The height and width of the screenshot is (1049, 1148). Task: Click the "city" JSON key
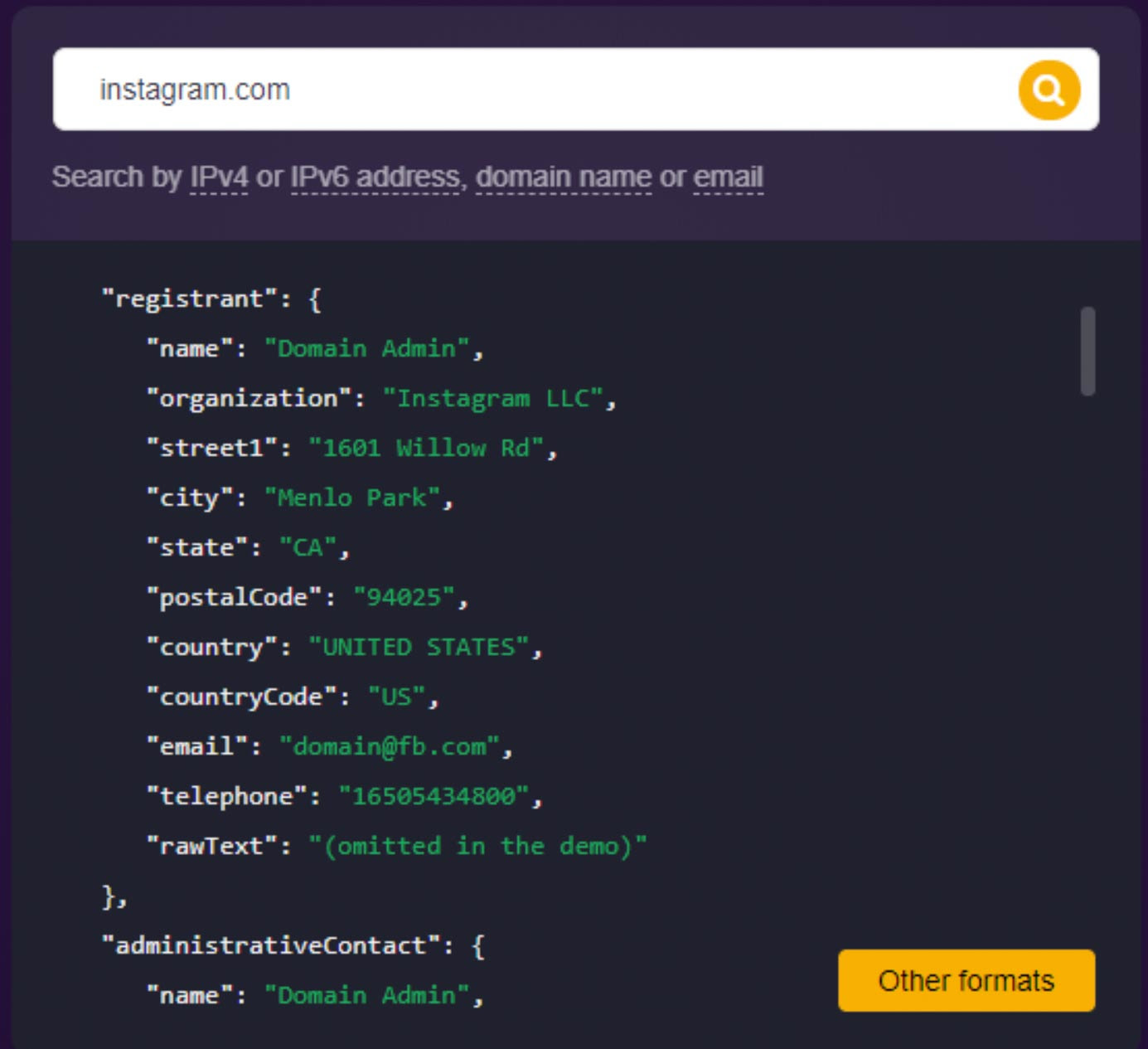pyautogui.click(x=190, y=498)
